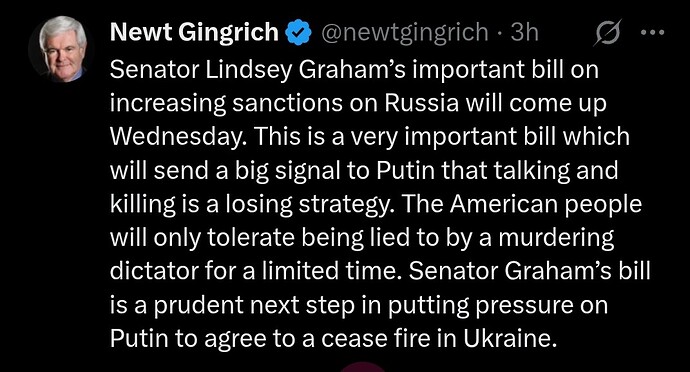Click the blue verified checkmark badge
Viewport: 690px width, 372px height.
click(299, 33)
